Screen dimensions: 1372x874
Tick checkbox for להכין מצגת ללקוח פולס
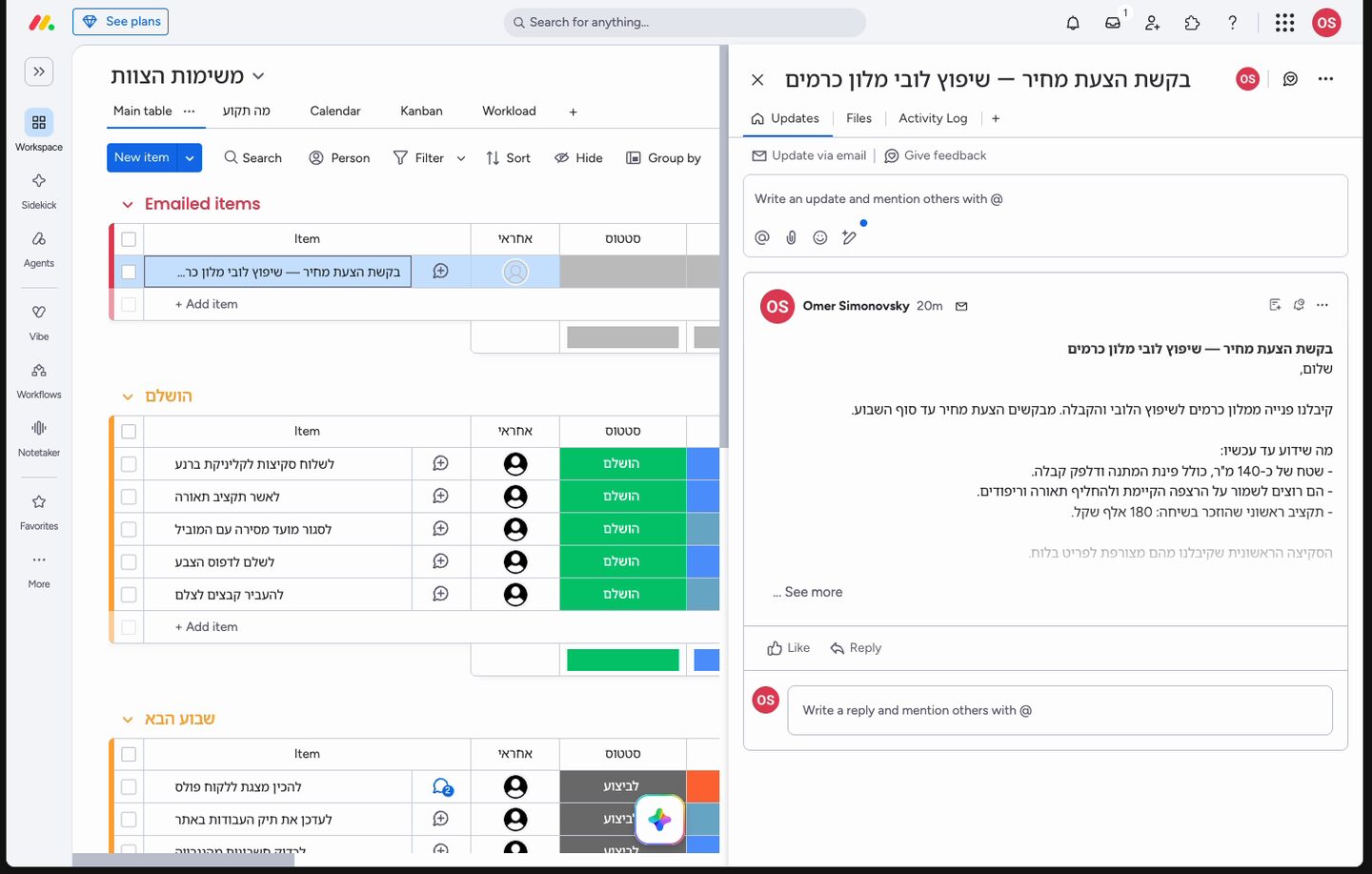tap(129, 787)
